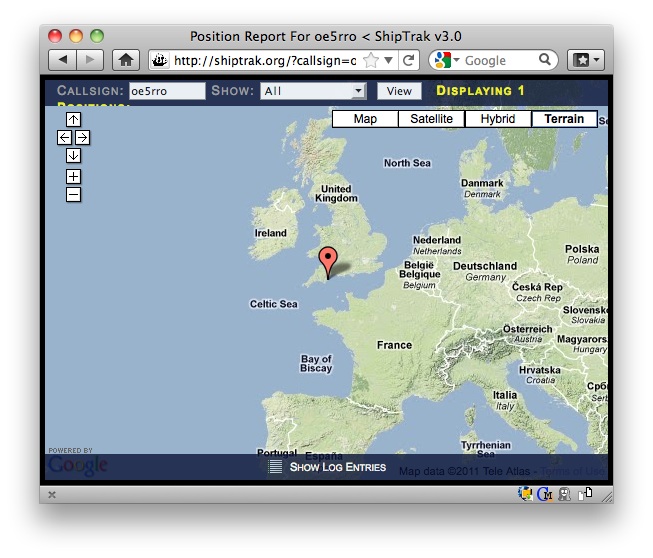Select the Terrain map view
The height and width of the screenshot is (558, 653).
click(x=564, y=119)
